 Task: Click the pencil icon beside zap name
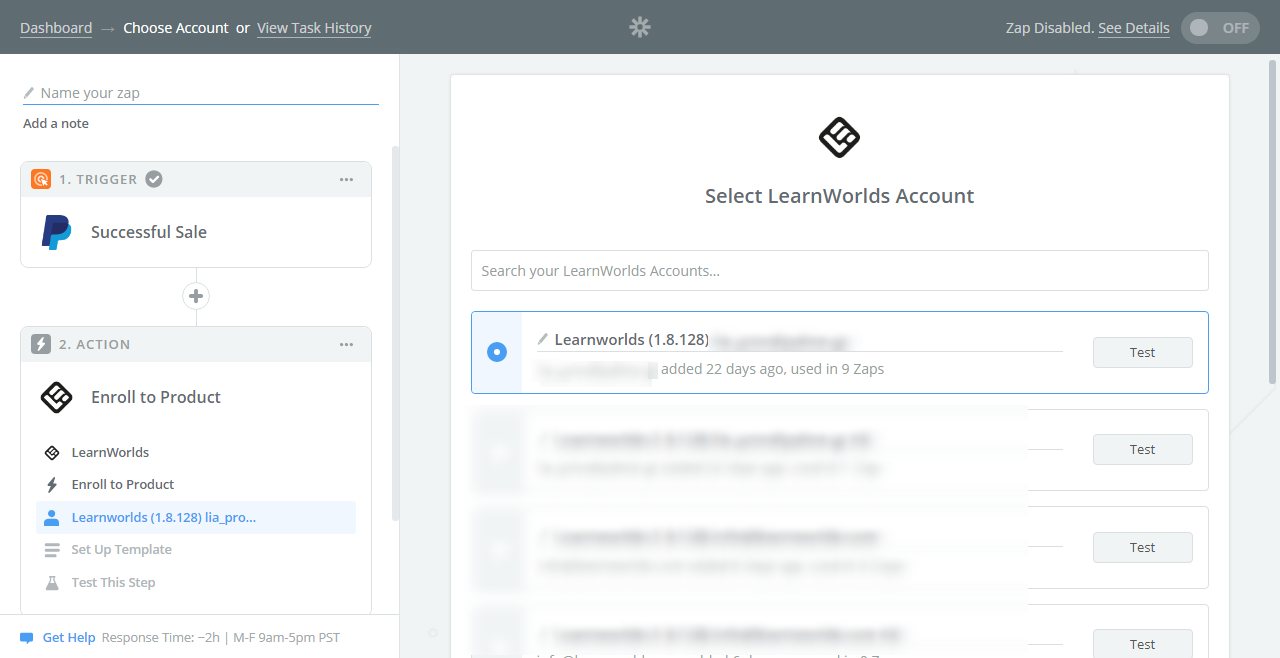click(x=29, y=93)
